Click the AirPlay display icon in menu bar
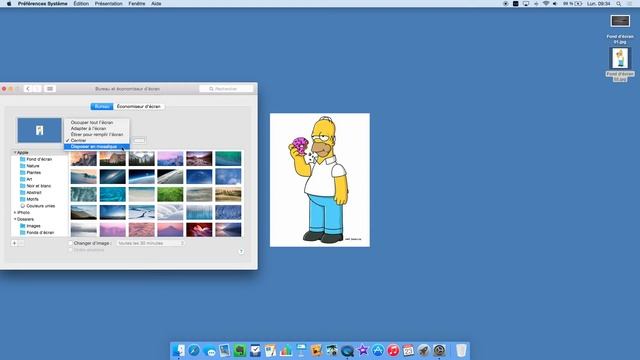Image resolution: width=640 pixels, height=360 pixels. point(526,3)
